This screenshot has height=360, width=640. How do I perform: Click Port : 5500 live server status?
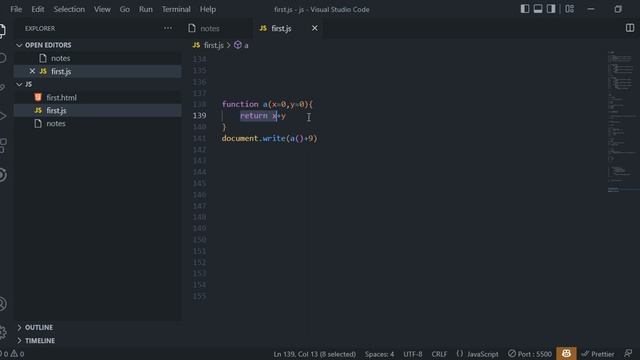click(530, 354)
